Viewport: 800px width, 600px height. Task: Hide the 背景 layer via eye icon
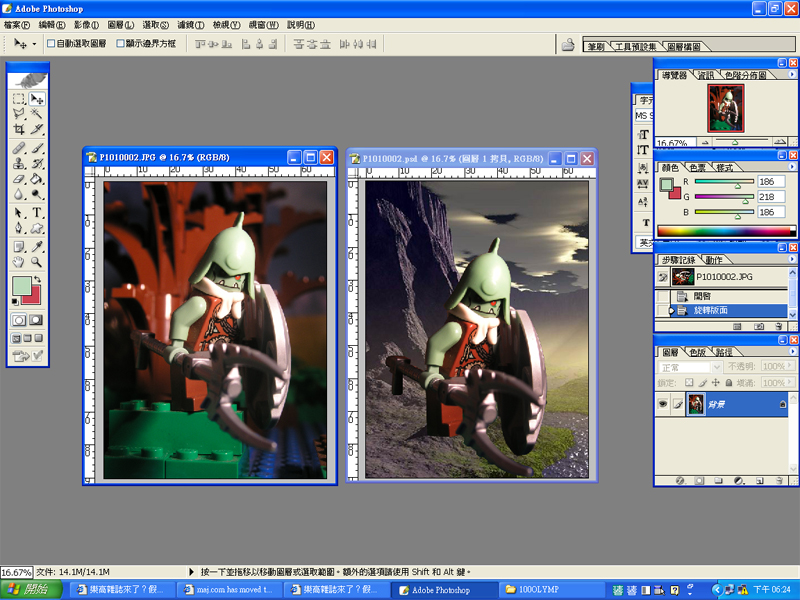point(663,402)
